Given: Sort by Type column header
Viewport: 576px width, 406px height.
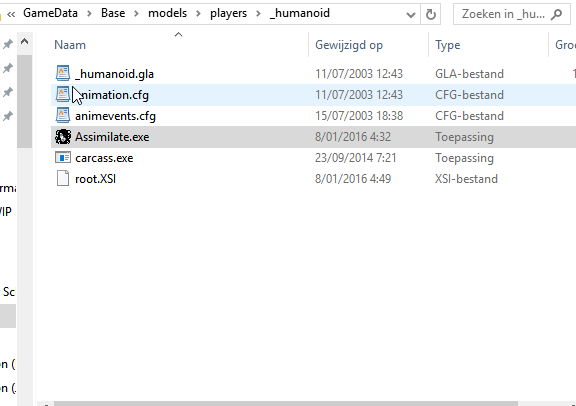Looking at the screenshot, I should [447, 45].
